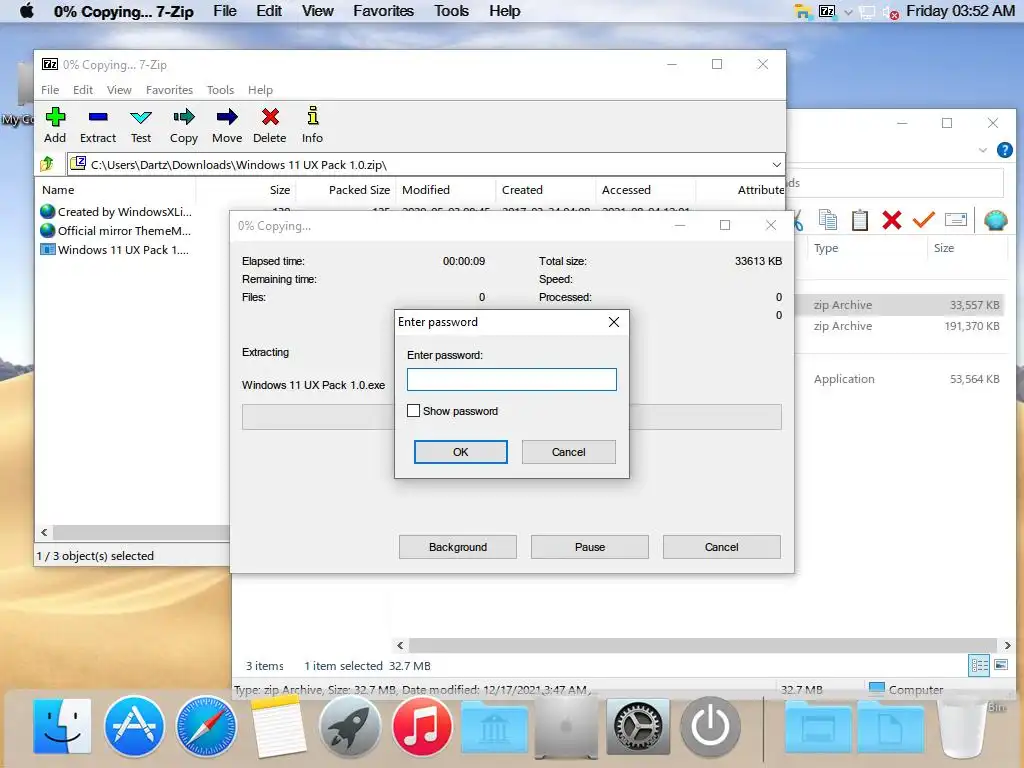Click the up-folder icon beside address bar
Screen dimensions: 1024x768
click(x=47, y=164)
